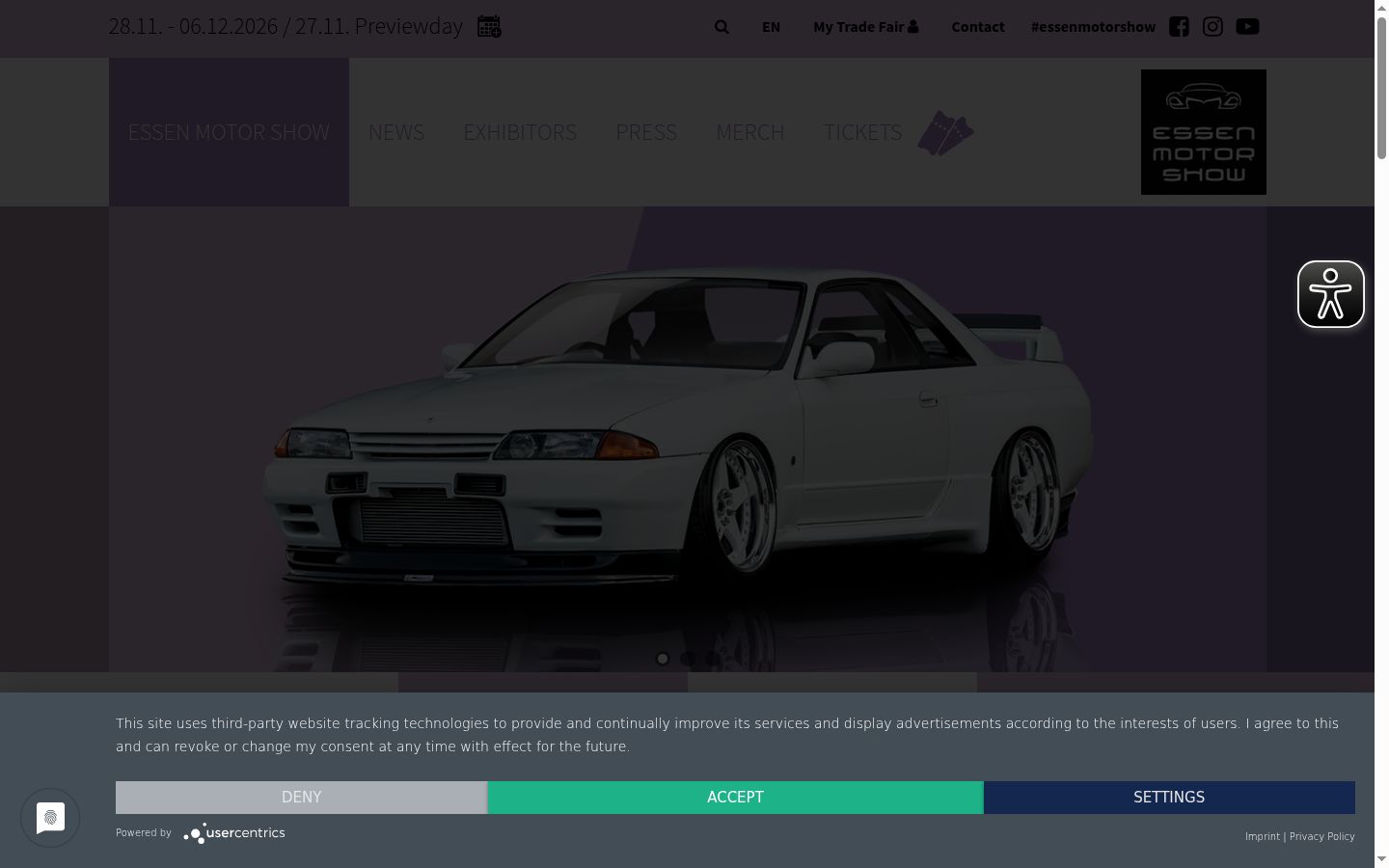Image resolution: width=1389 pixels, height=868 pixels.
Task: Open the YouTube icon
Action: pos(1247,27)
